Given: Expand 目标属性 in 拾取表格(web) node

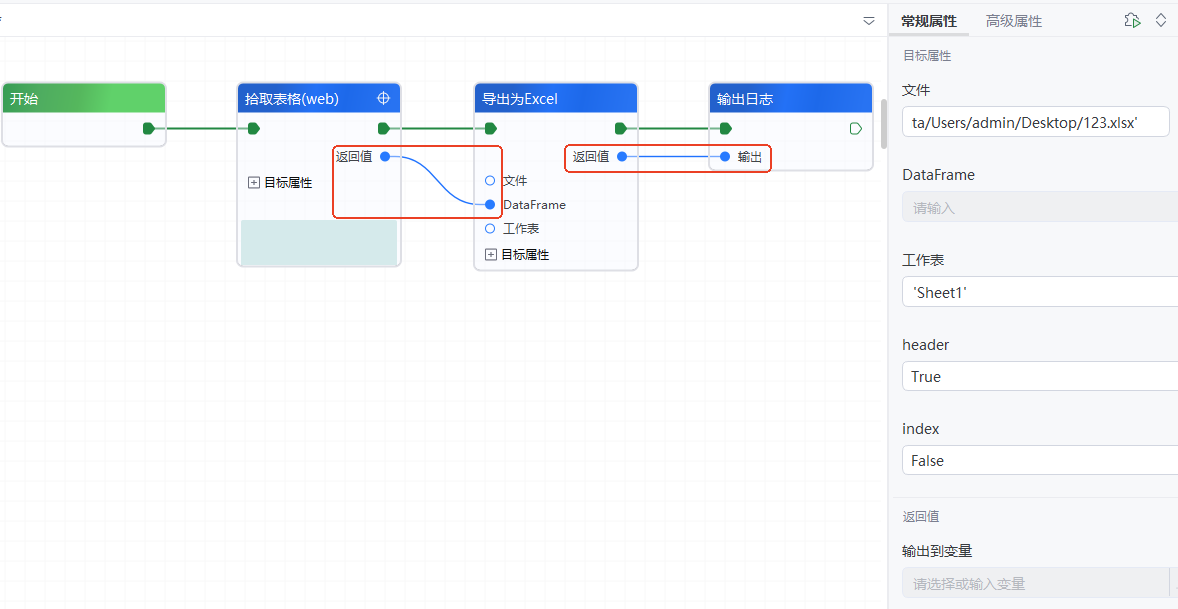Looking at the screenshot, I should (254, 183).
